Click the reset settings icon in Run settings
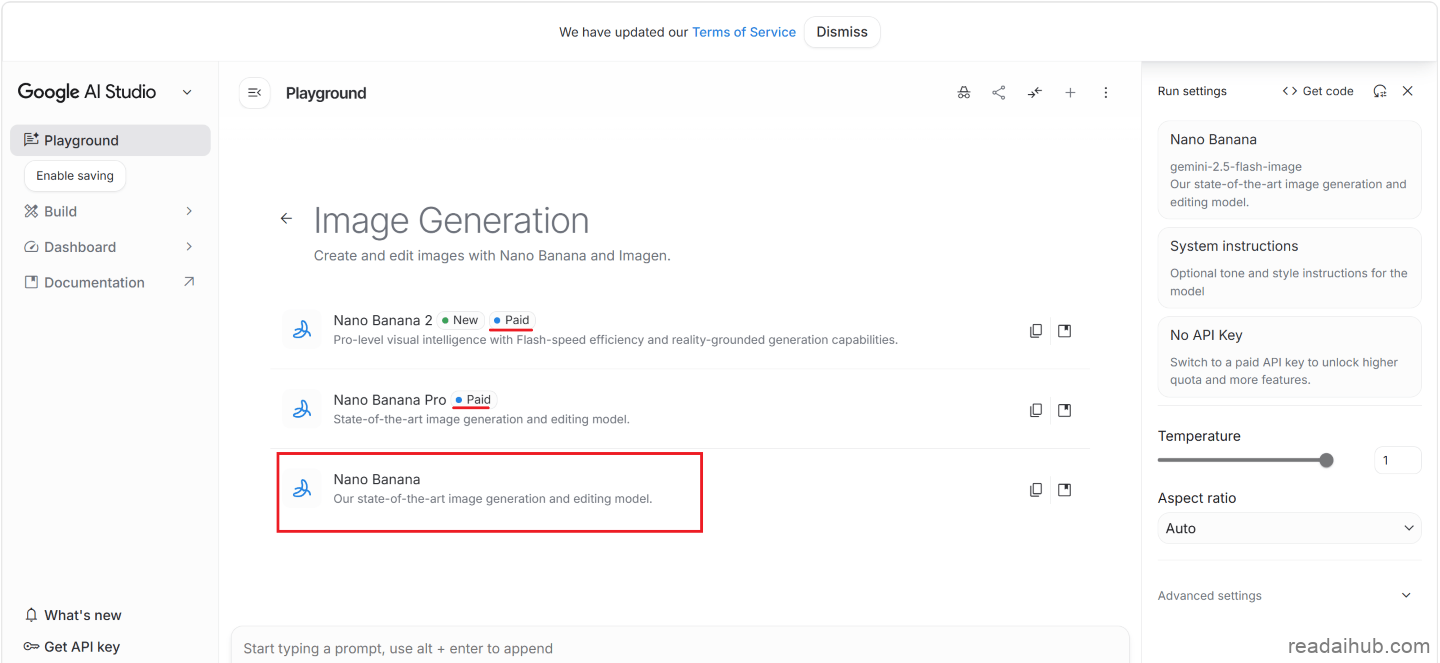Viewport: 1440px width, 663px height. pos(1380,91)
